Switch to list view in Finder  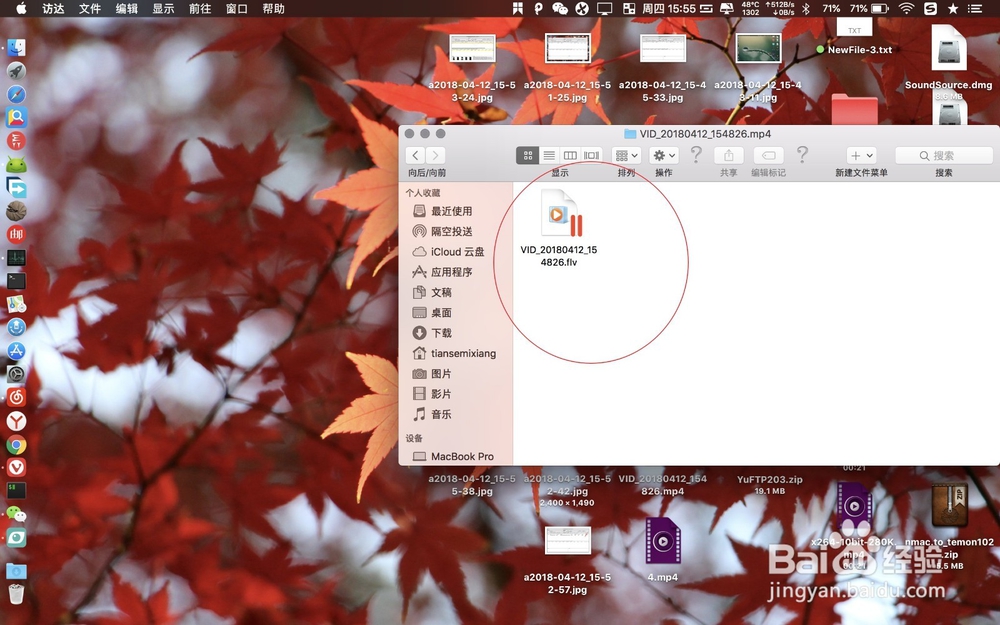(x=549, y=155)
